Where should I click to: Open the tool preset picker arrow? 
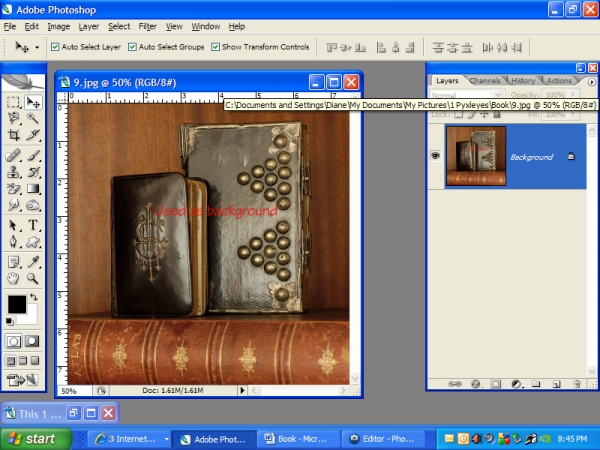[37, 47]
